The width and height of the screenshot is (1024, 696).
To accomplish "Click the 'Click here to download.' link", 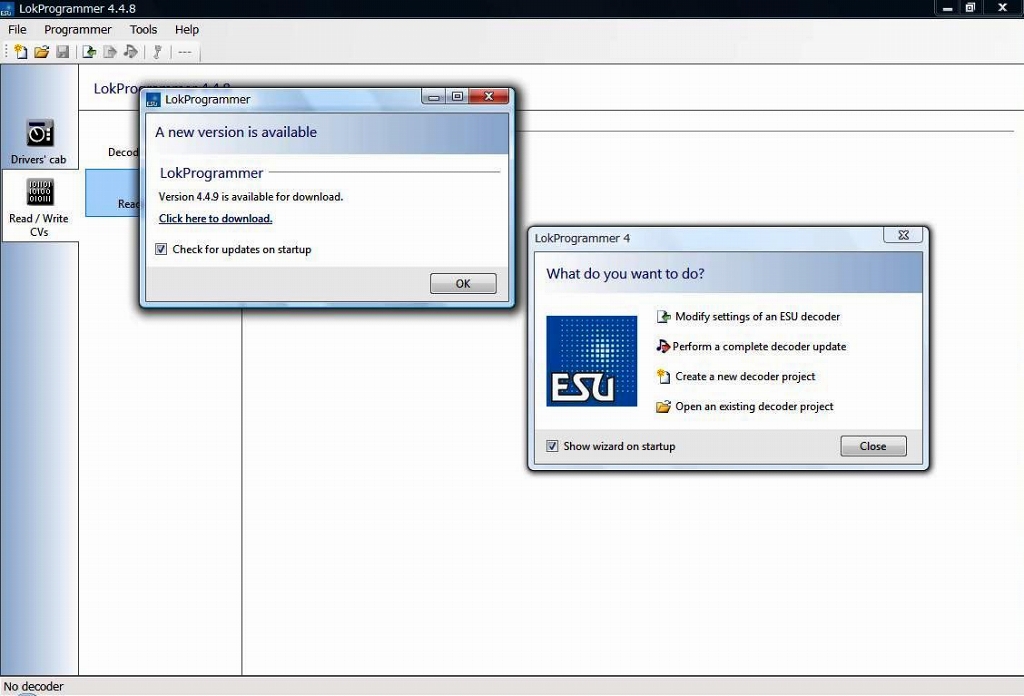I will click(x=216, y=218).
